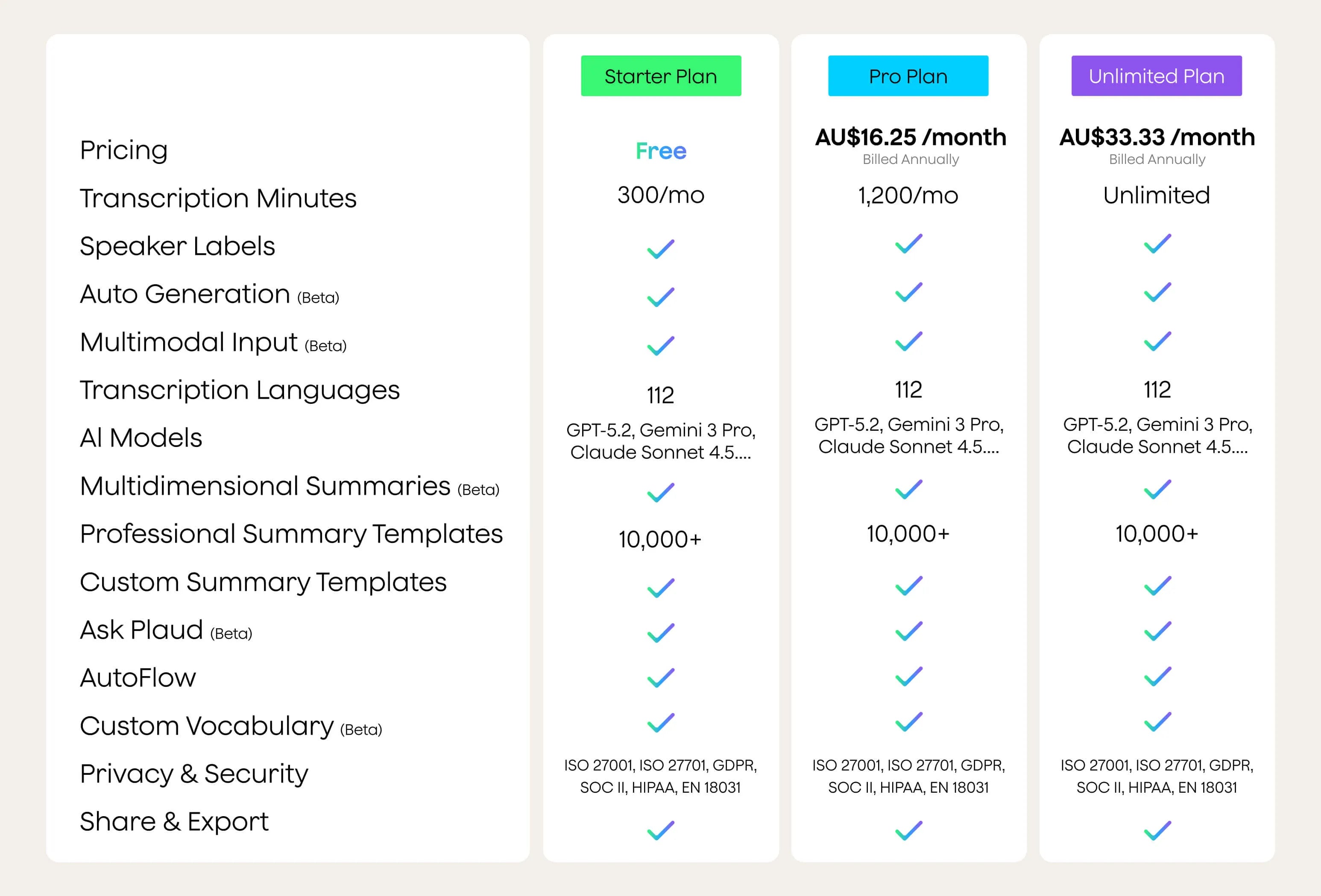The width and height of the screenshot is (1321, 896).
Task: Click the Professional Summary Templates row label
Action: (291, 534)
